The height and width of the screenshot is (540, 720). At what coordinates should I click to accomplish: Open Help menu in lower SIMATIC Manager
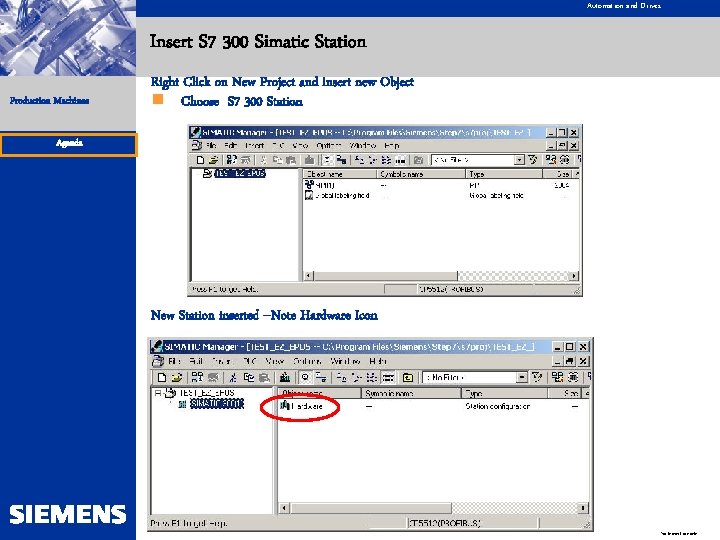[378, 361]
